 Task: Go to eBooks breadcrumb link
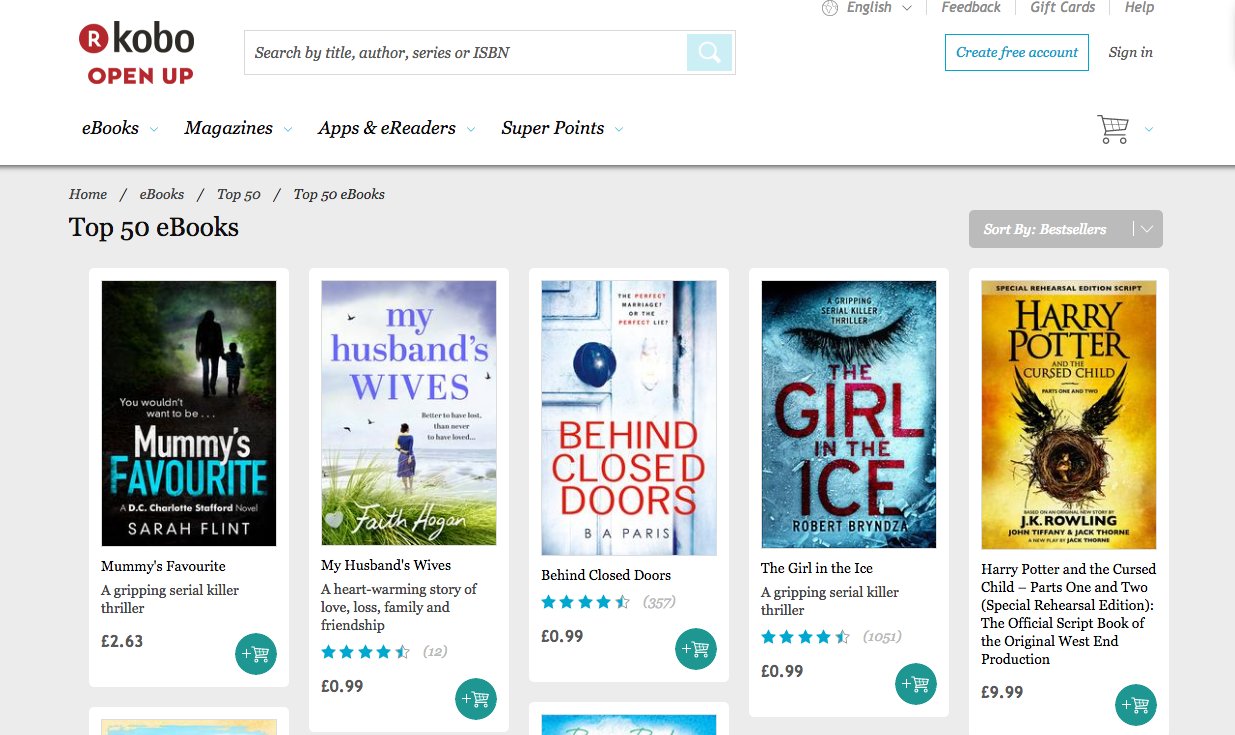(x=161, y=194)
